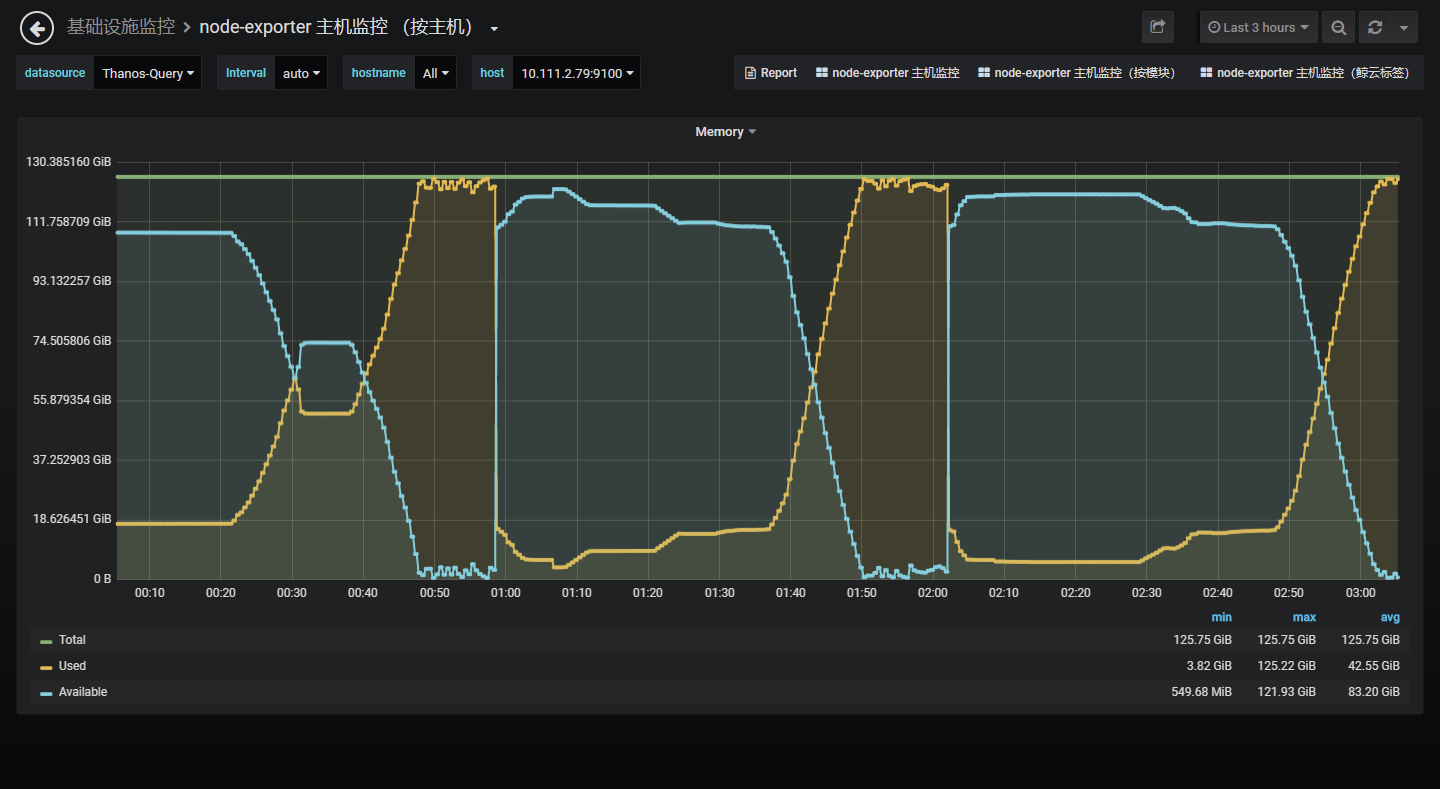Expand the Memory panel title menu
Screen dimensions: 1440x789
(726, 132)
